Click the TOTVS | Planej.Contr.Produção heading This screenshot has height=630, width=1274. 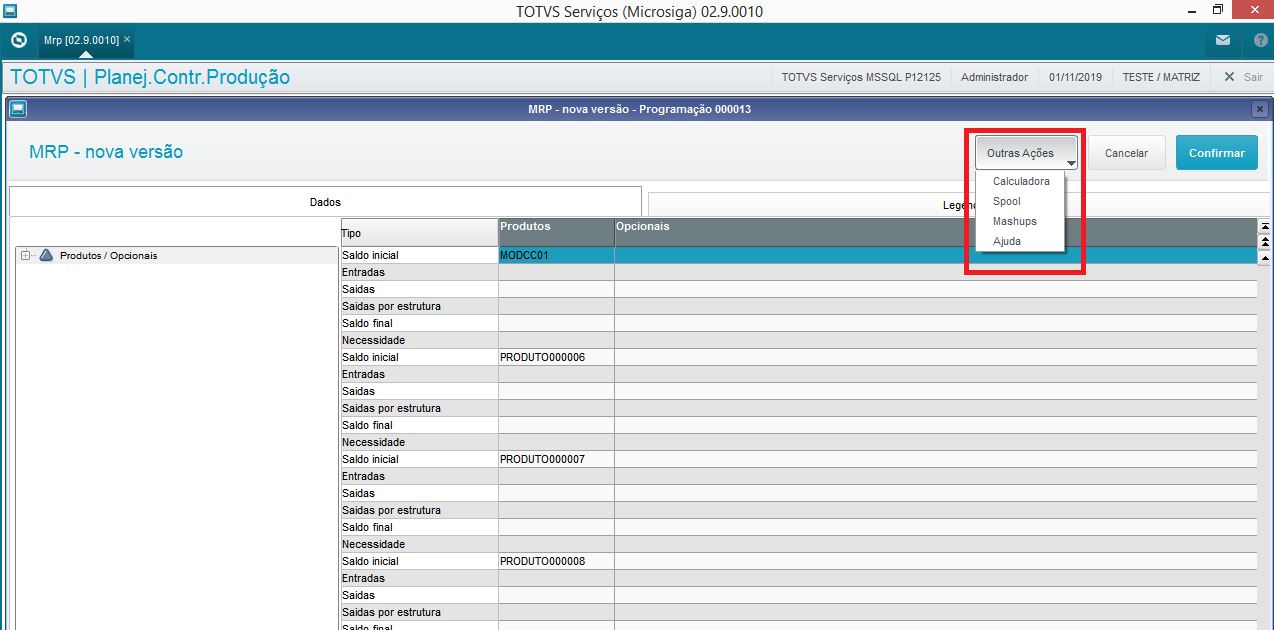click(150, 77)
